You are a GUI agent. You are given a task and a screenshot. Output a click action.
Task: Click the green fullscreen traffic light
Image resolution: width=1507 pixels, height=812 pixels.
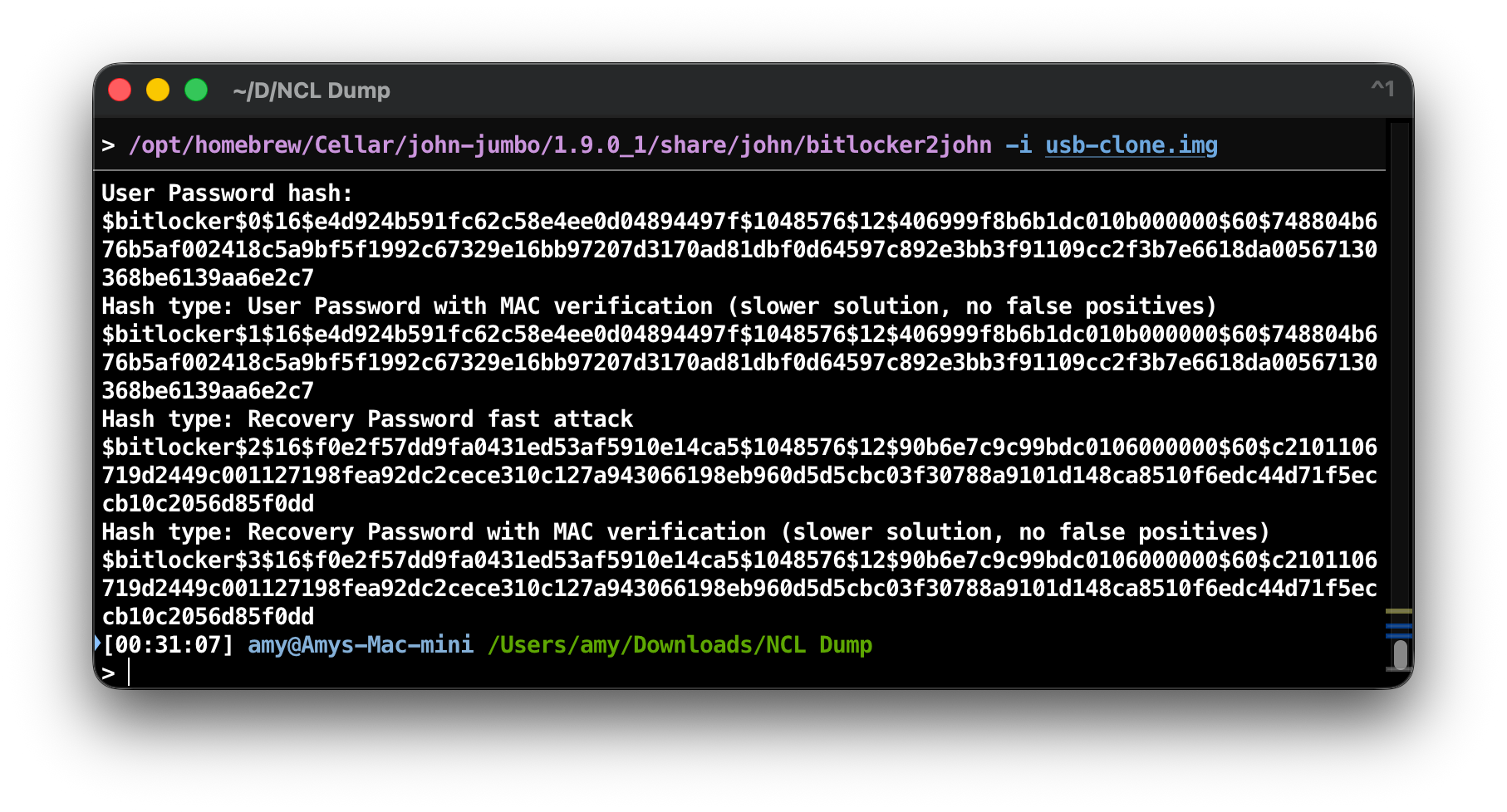pyautogui.click(x=195, y=90)
